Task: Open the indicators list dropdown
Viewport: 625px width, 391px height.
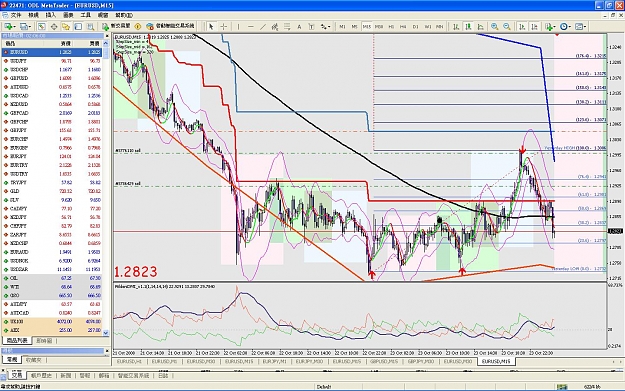Action: [550, 26]
